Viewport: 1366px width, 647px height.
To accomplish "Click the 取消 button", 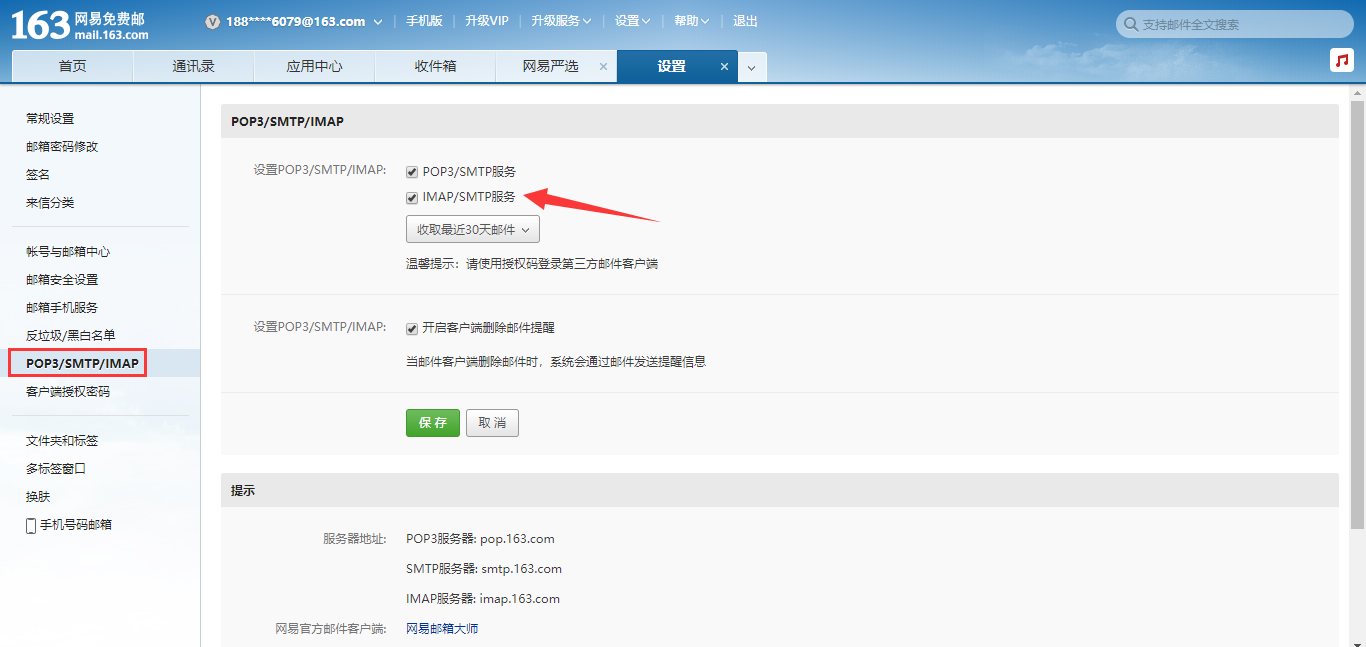I will point(492,423).
